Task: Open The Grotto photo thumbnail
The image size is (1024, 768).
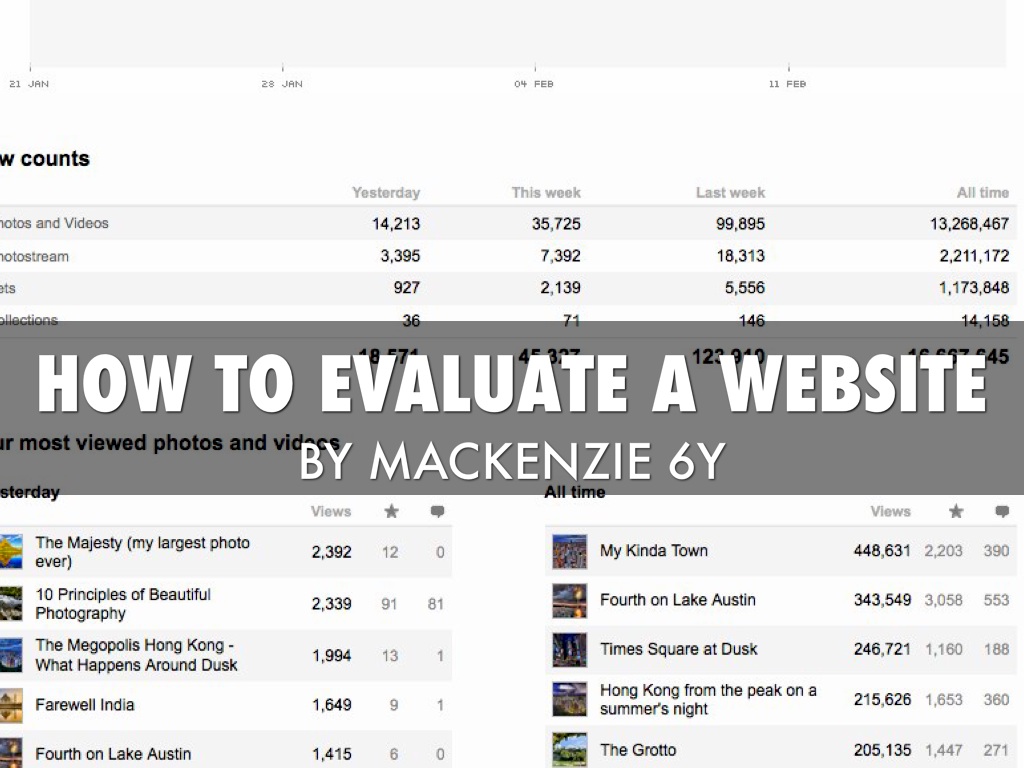Action: pyautogui.click(x=569, y=749)
